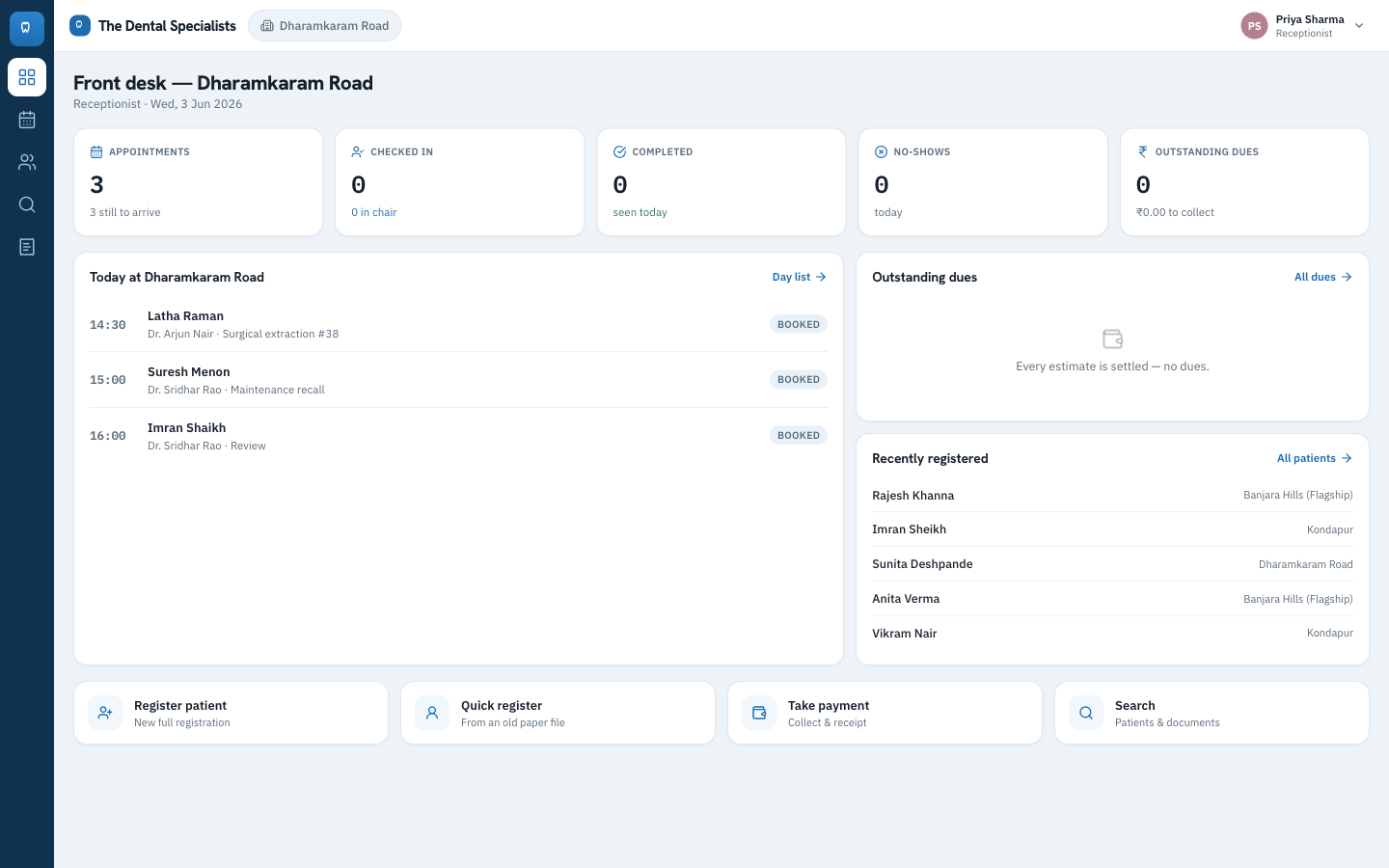Click the arrow next to All dues
1389x868 pixels.
1347,277
